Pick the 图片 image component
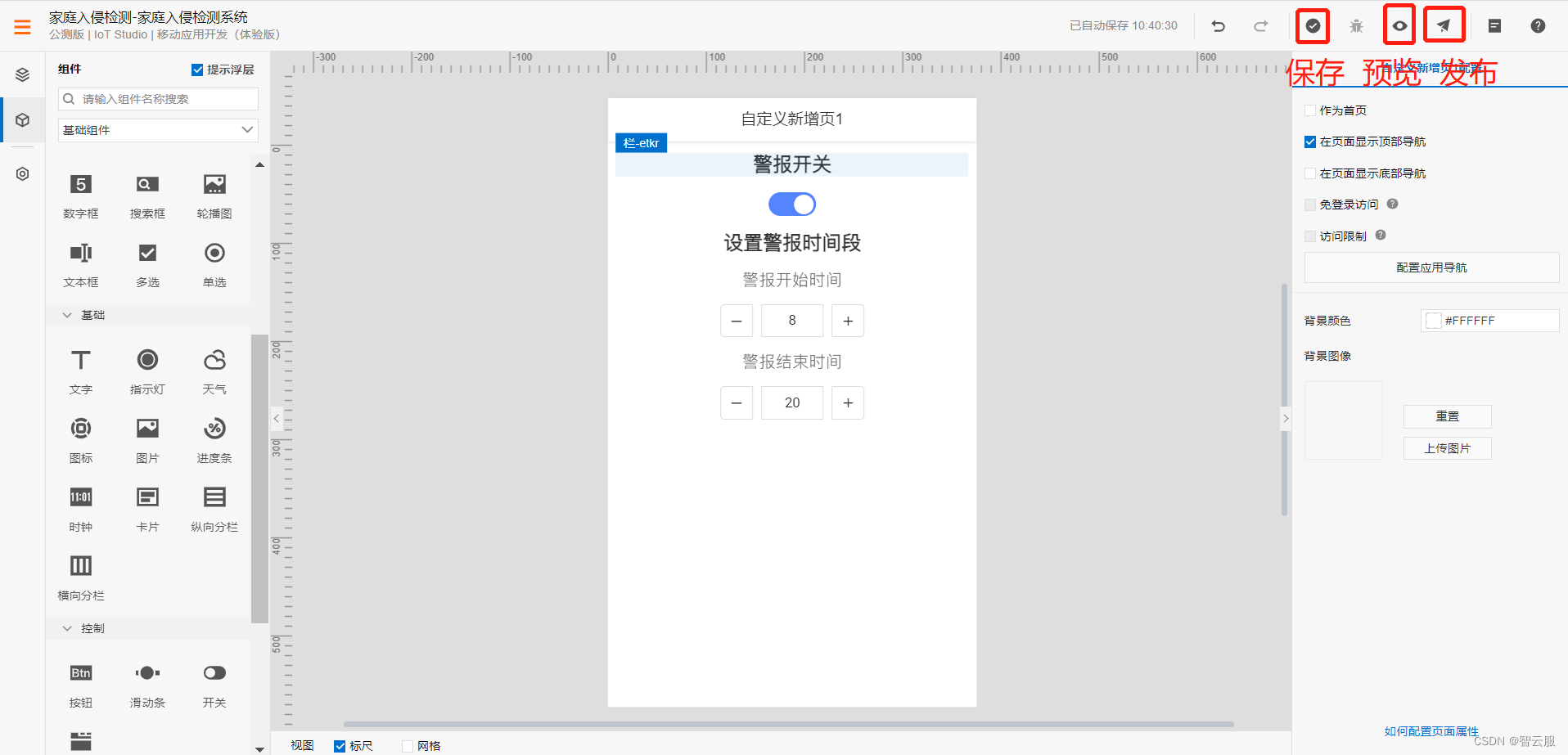The width and height of the screenshot is (1568, 755). click(x=147, y=441)
